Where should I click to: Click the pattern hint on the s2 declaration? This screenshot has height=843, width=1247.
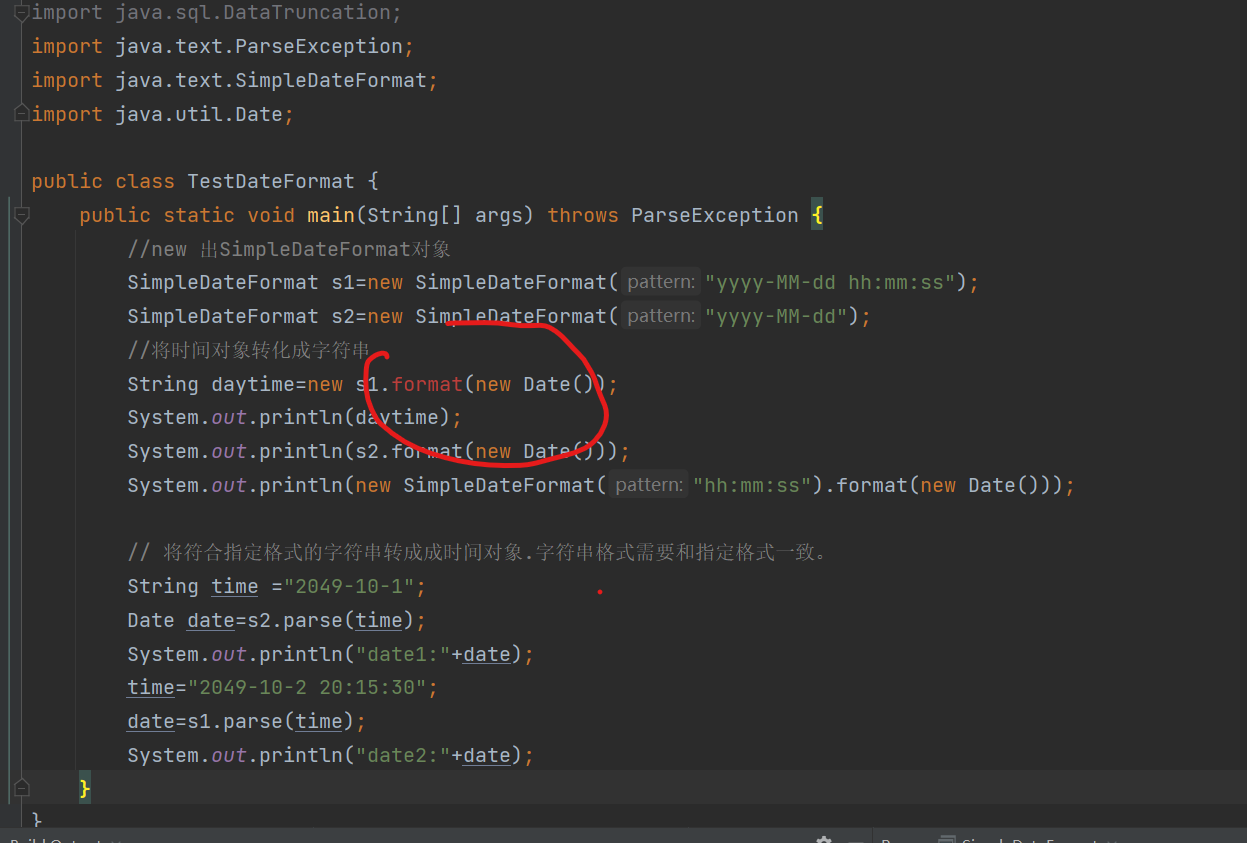point(661,316)
